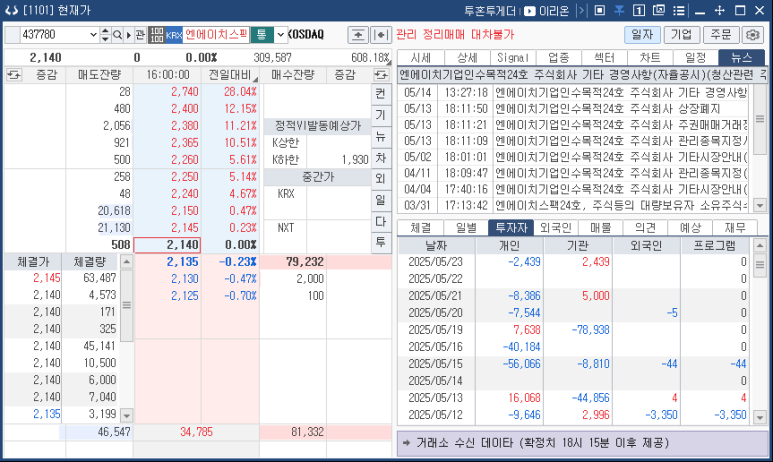Click the play arrow next to search
The height and width of the screenshot is (462, 773).
coord(129,35)
